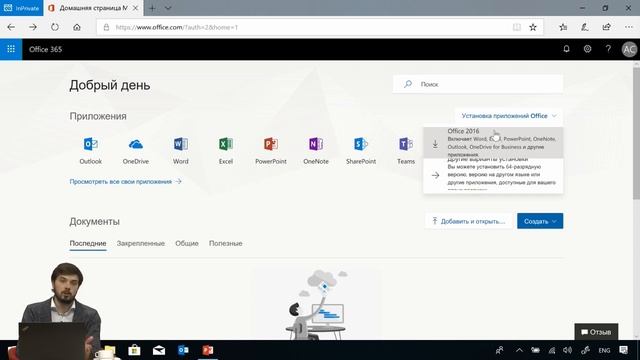Expand Office apps install dropdown

509,116
